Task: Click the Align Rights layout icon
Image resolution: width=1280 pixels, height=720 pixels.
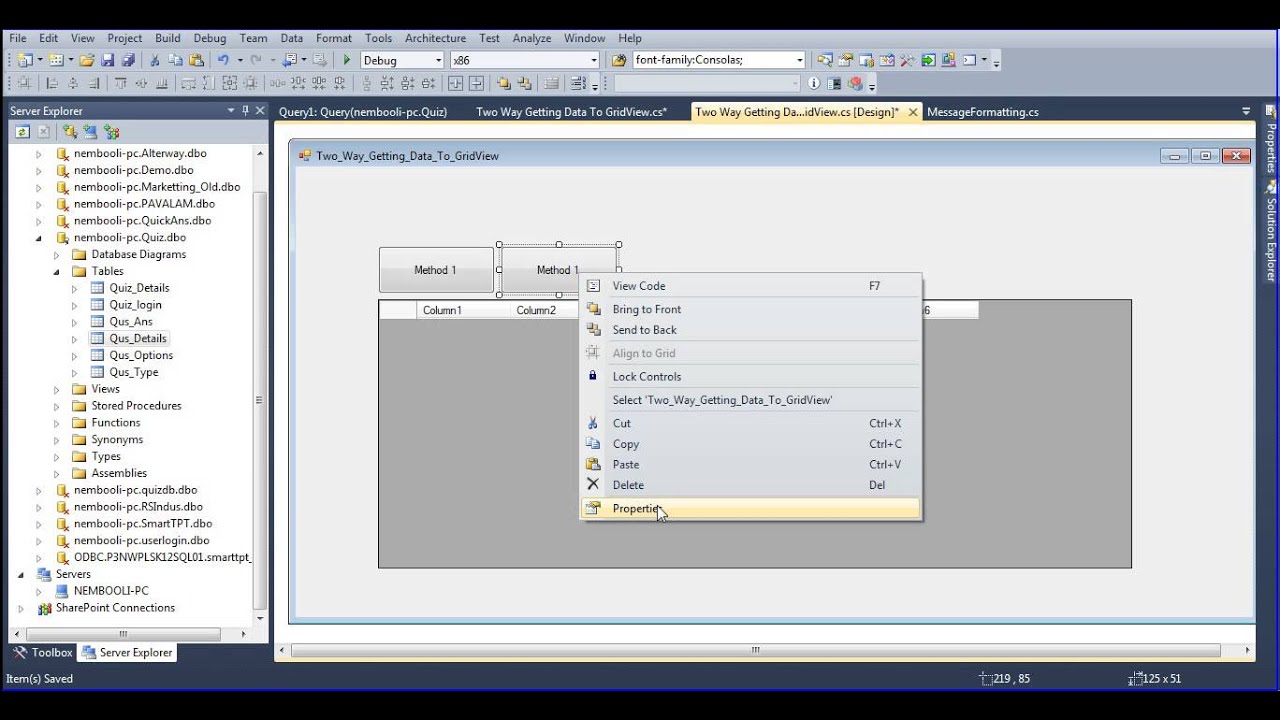Action: tap(93, 84)
